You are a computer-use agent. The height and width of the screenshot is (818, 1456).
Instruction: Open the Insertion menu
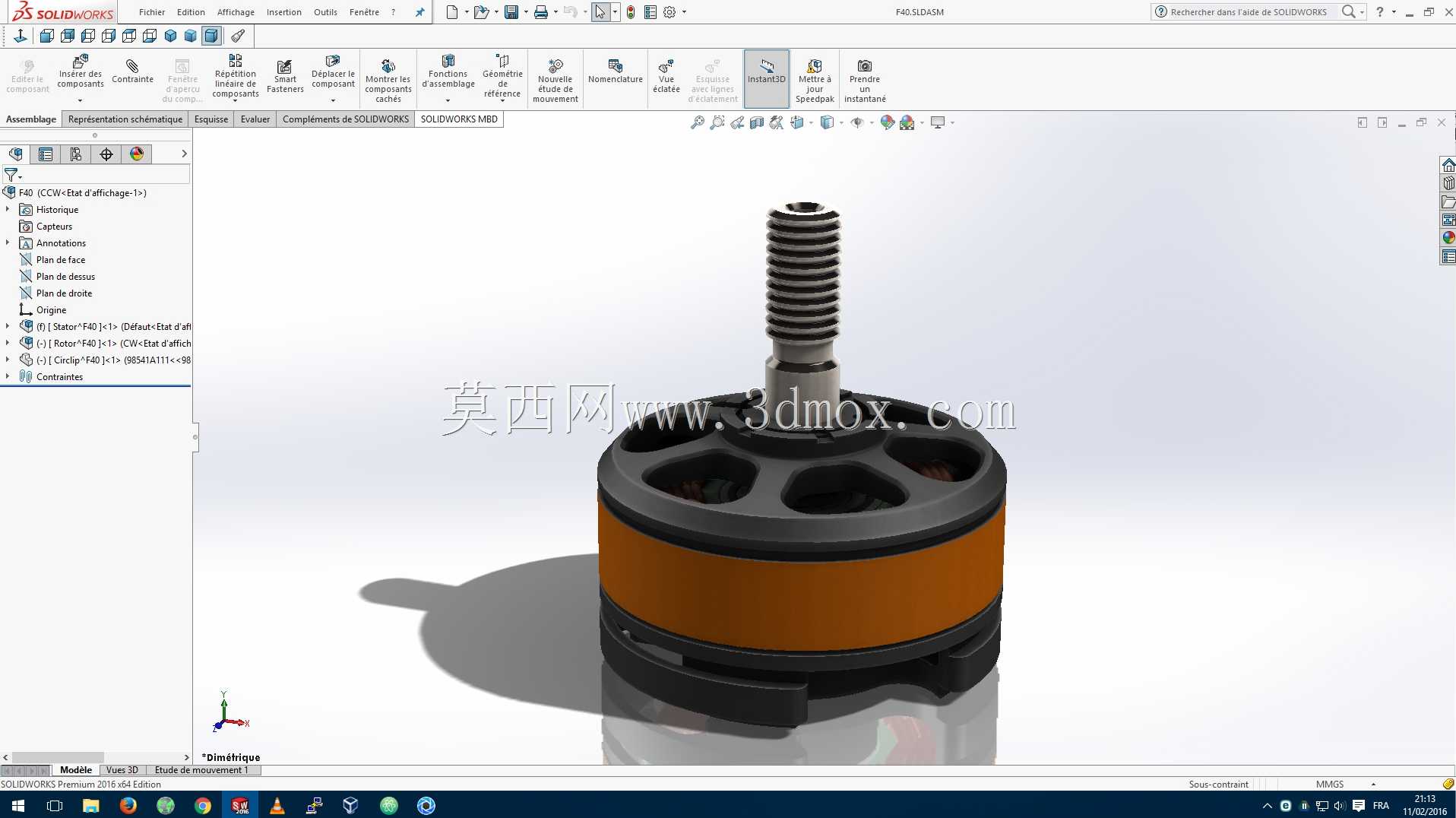coord(283,12)
